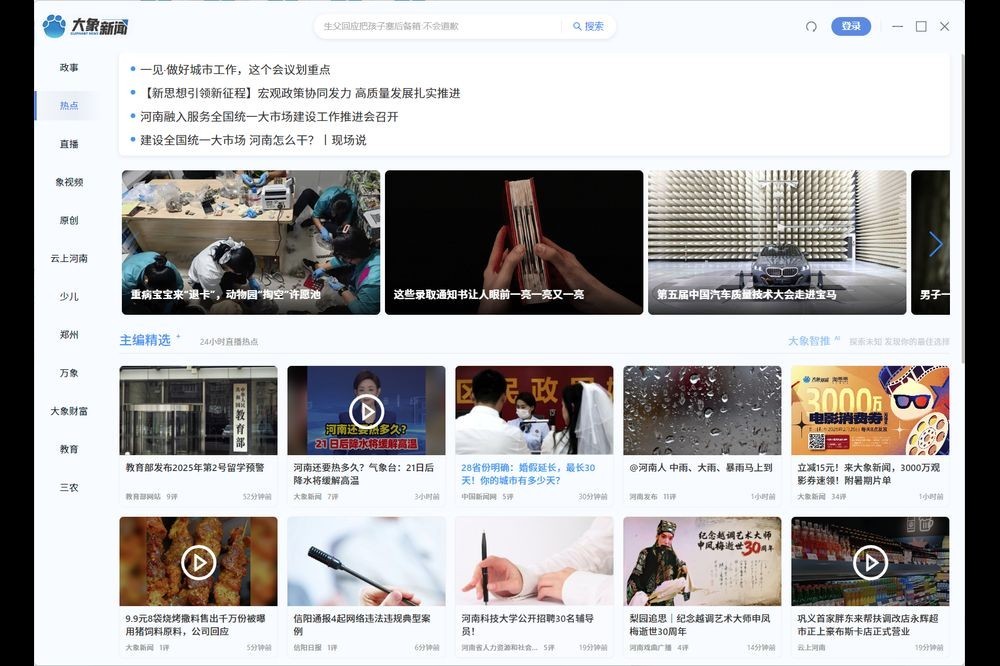Select the 大象智推 AI tab

(809, 341)
